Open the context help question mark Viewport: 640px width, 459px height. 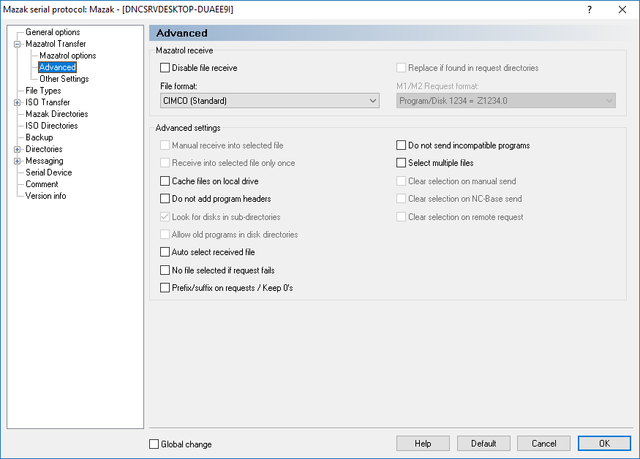[589, 9]
